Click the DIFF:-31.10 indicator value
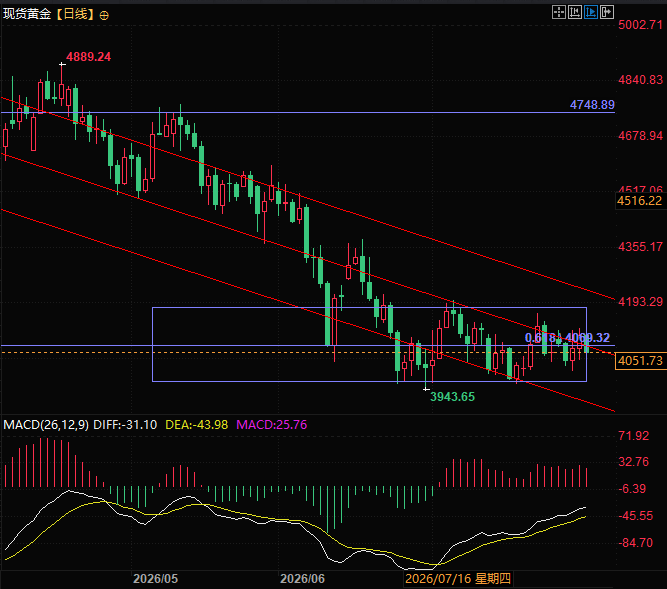 coord(125,425)
